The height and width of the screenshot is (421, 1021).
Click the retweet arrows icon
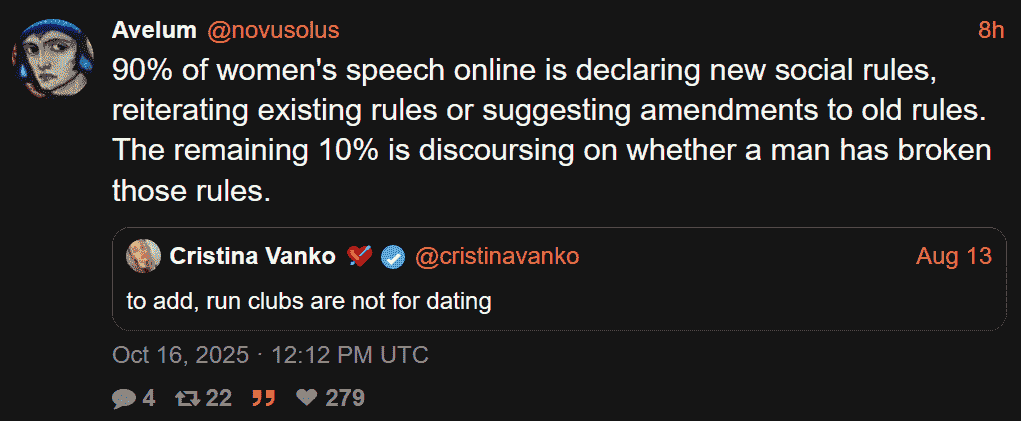[x=187, y=398]
